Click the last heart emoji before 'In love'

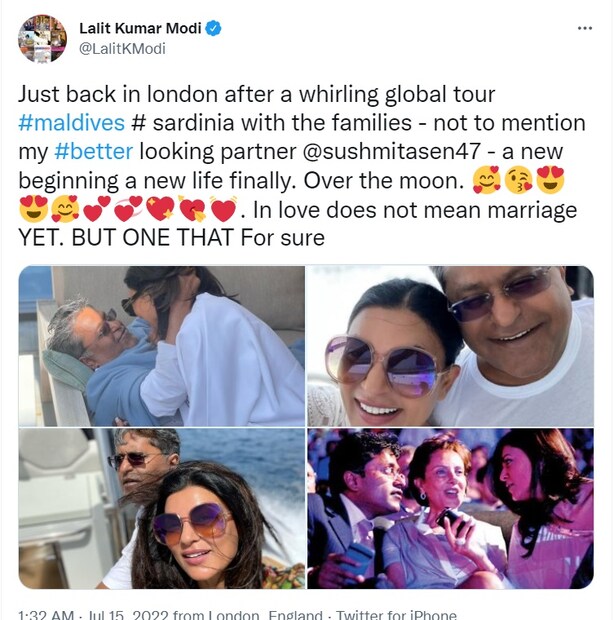(223, 210)
